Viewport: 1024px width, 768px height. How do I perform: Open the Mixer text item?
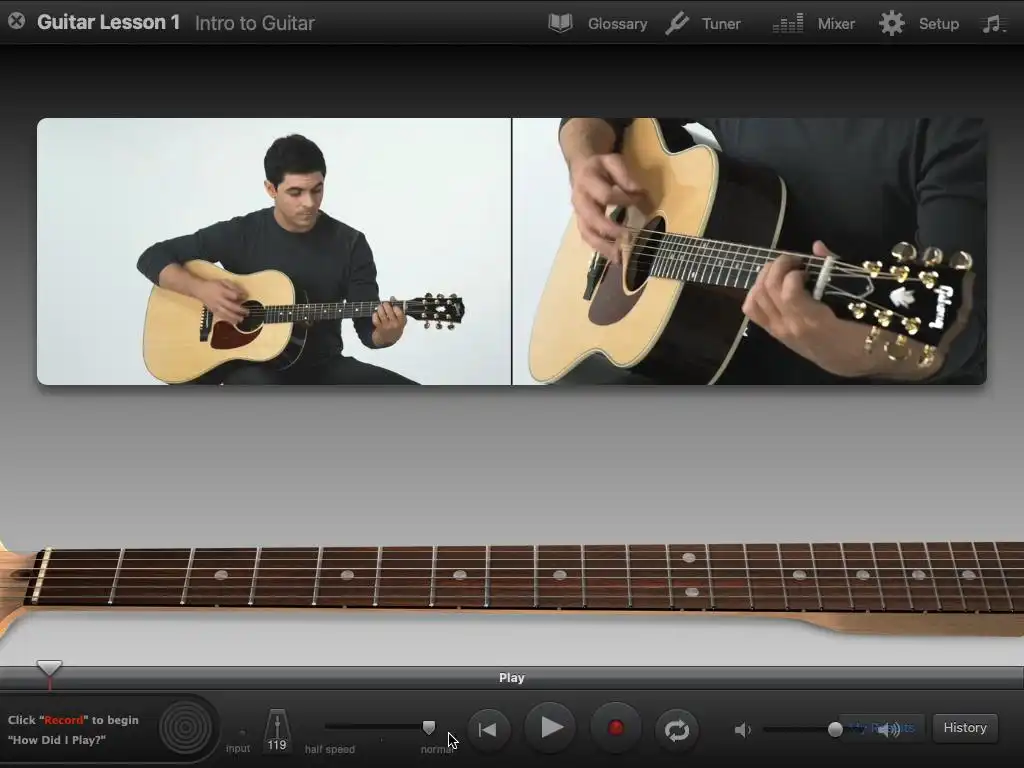(836, 24)
